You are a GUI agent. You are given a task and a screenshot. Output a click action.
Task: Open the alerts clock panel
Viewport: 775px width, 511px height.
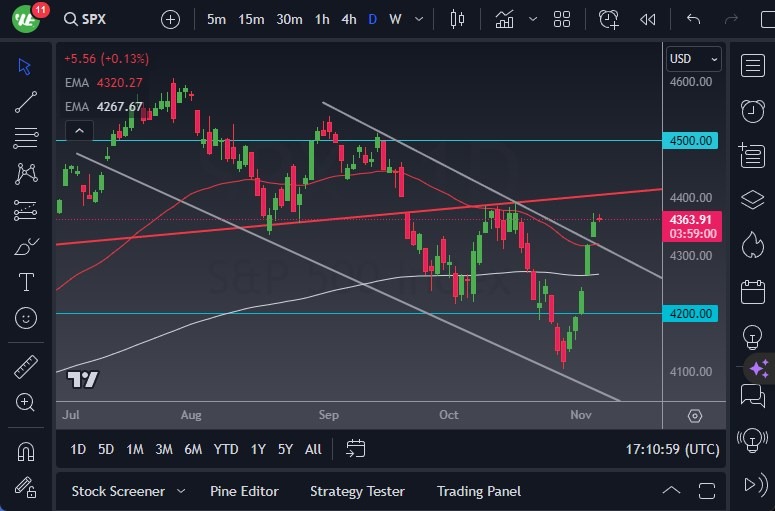point(752,110)
